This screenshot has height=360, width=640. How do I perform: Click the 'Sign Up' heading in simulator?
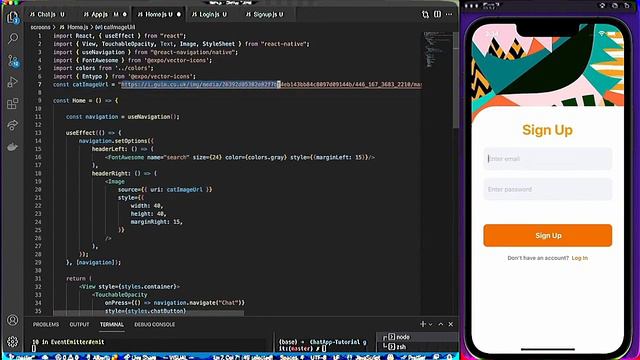tap(547, 130)
